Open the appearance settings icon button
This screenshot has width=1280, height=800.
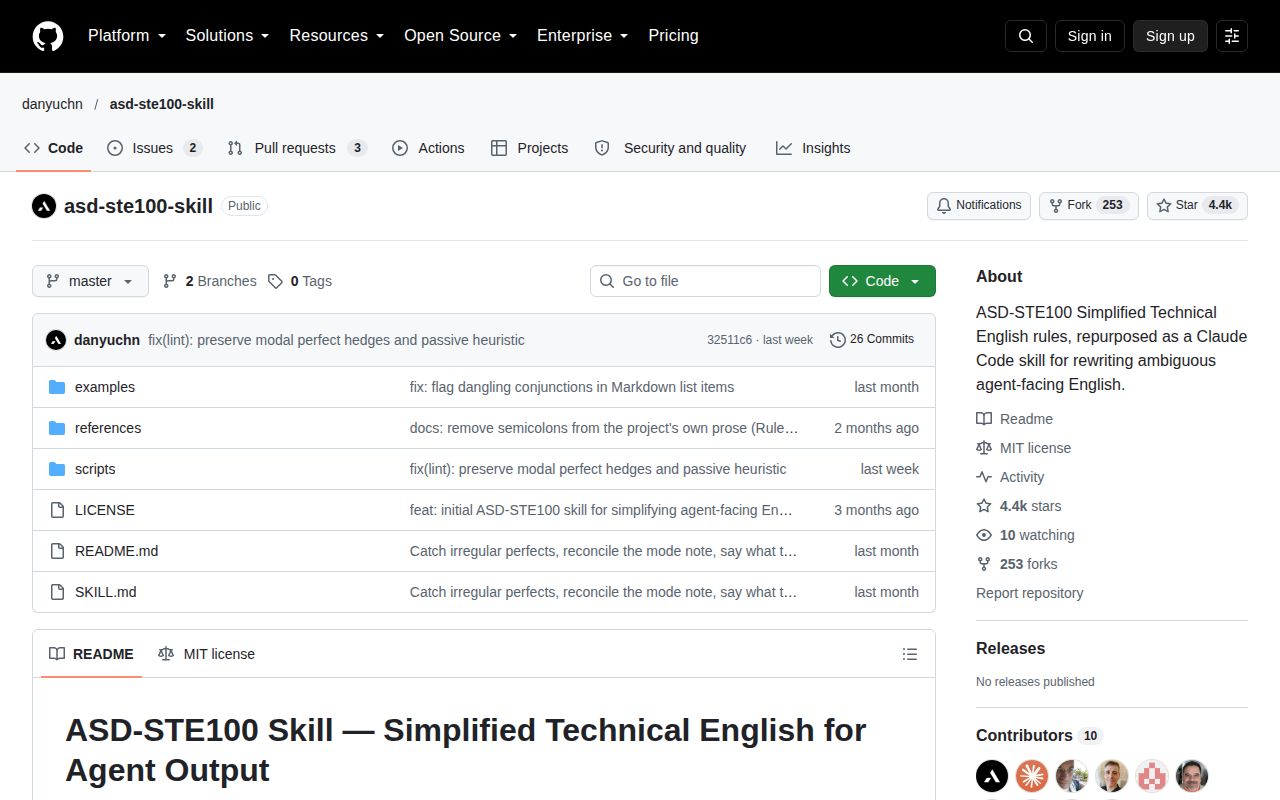point(1232,36)
